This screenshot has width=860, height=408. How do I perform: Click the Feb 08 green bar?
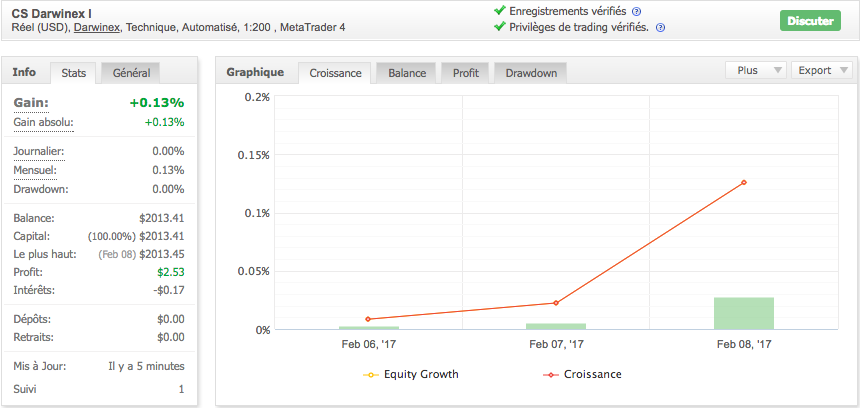[744, 313]
